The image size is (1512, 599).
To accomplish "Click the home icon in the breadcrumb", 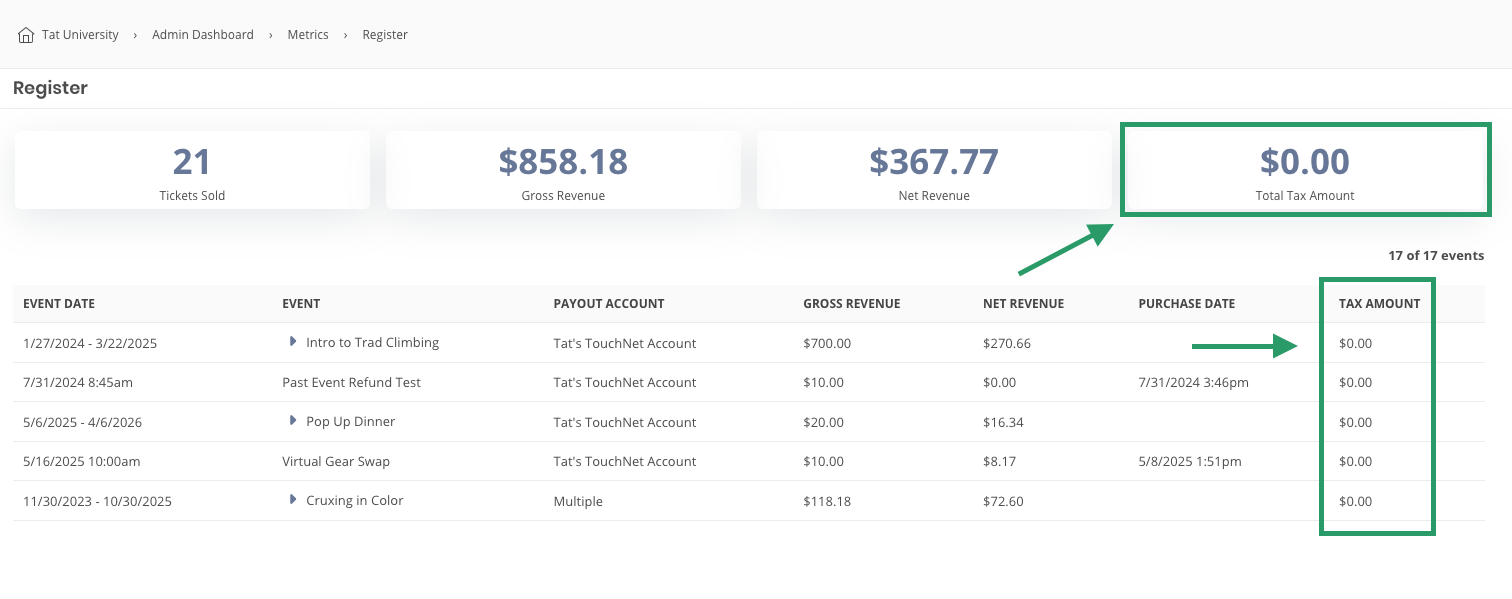I will tap(25, 34).
